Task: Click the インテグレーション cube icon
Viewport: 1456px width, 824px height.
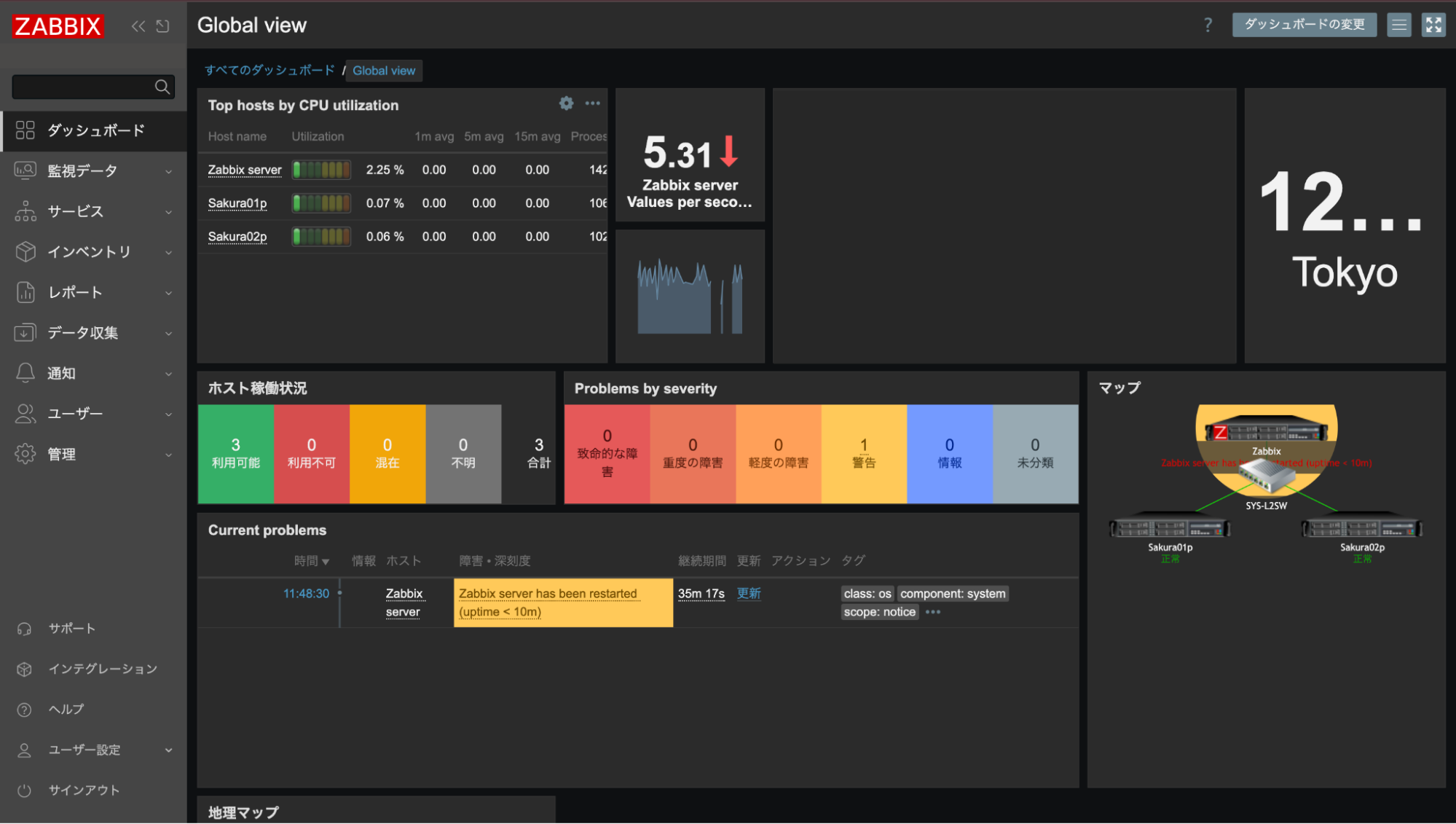Action: coord(24,669)
